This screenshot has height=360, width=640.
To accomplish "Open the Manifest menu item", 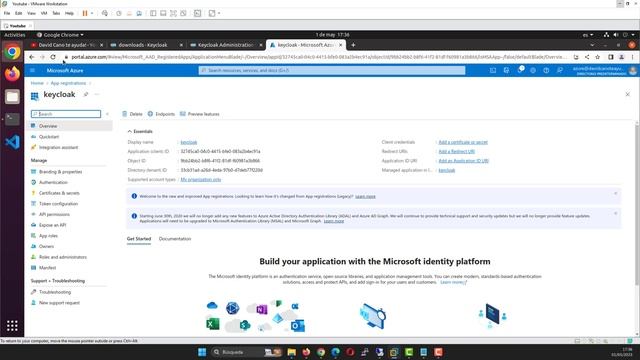I will pos(47,268).
